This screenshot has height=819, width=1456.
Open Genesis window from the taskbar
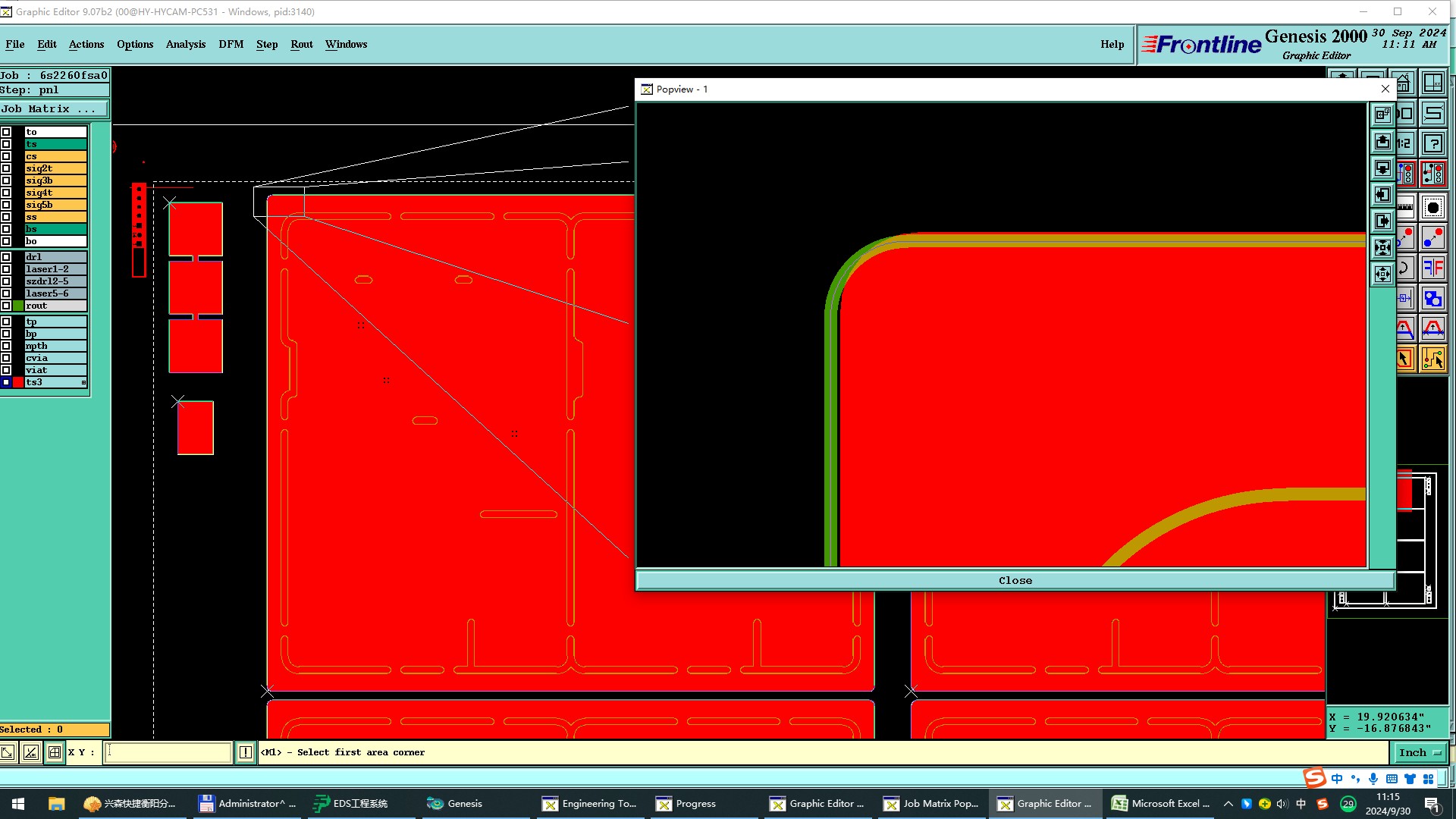pyautogui.click(x=455, y=804)
